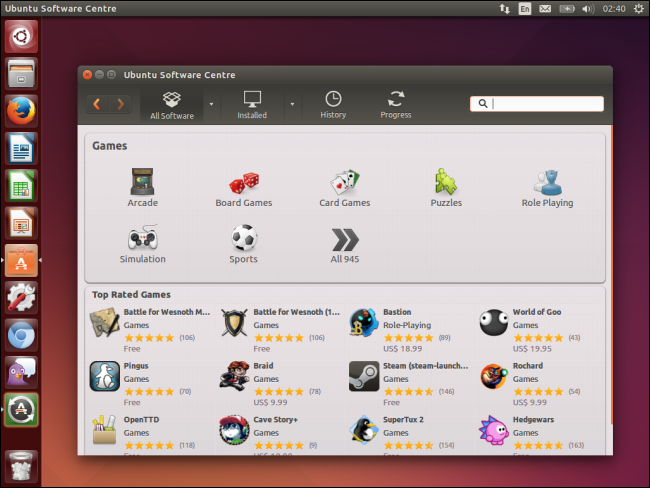Open the Files manager dock icon

(21, 74)
